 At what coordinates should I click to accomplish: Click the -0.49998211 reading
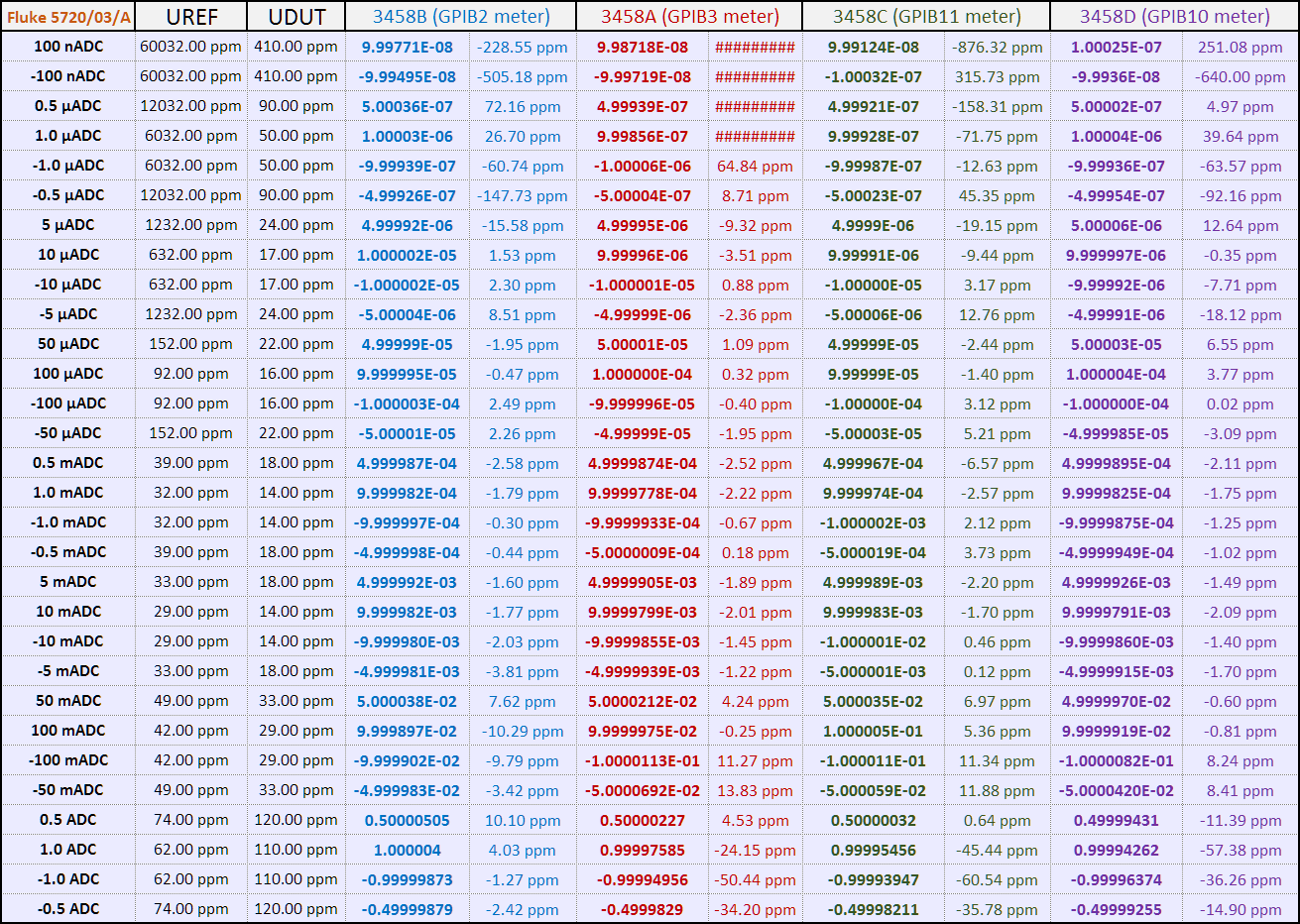[875, 909]
